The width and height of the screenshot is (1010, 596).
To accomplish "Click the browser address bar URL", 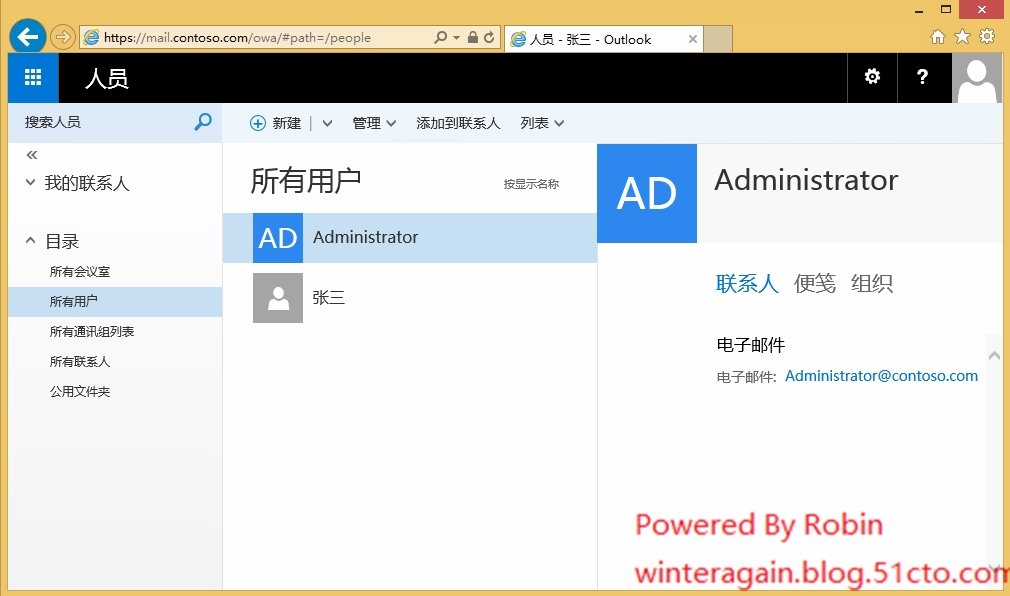I will coord(237,37).
